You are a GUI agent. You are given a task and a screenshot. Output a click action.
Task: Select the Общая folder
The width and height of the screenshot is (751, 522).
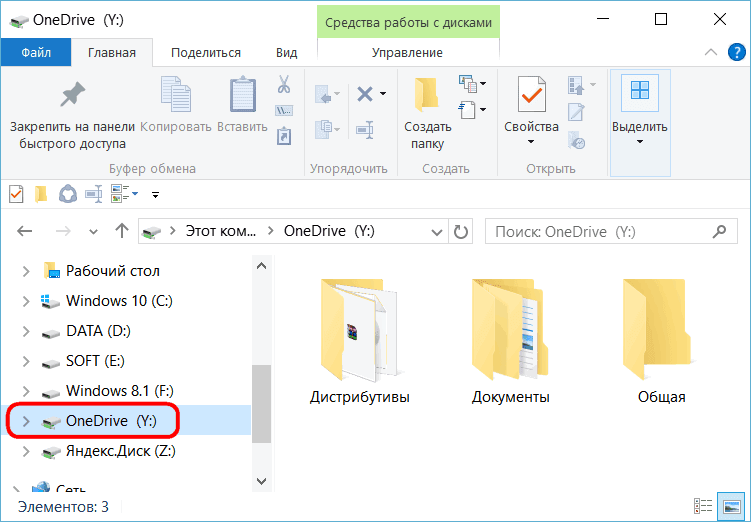click(661, 340)
